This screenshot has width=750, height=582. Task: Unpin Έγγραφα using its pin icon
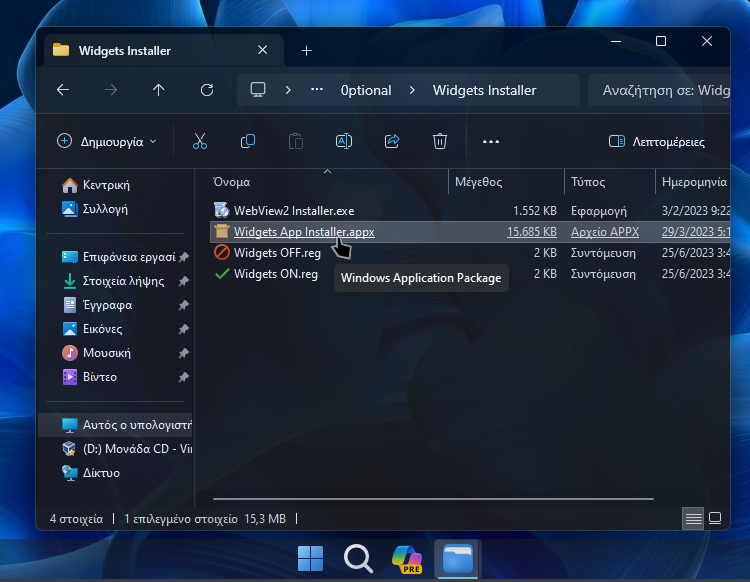pos(184,305)
